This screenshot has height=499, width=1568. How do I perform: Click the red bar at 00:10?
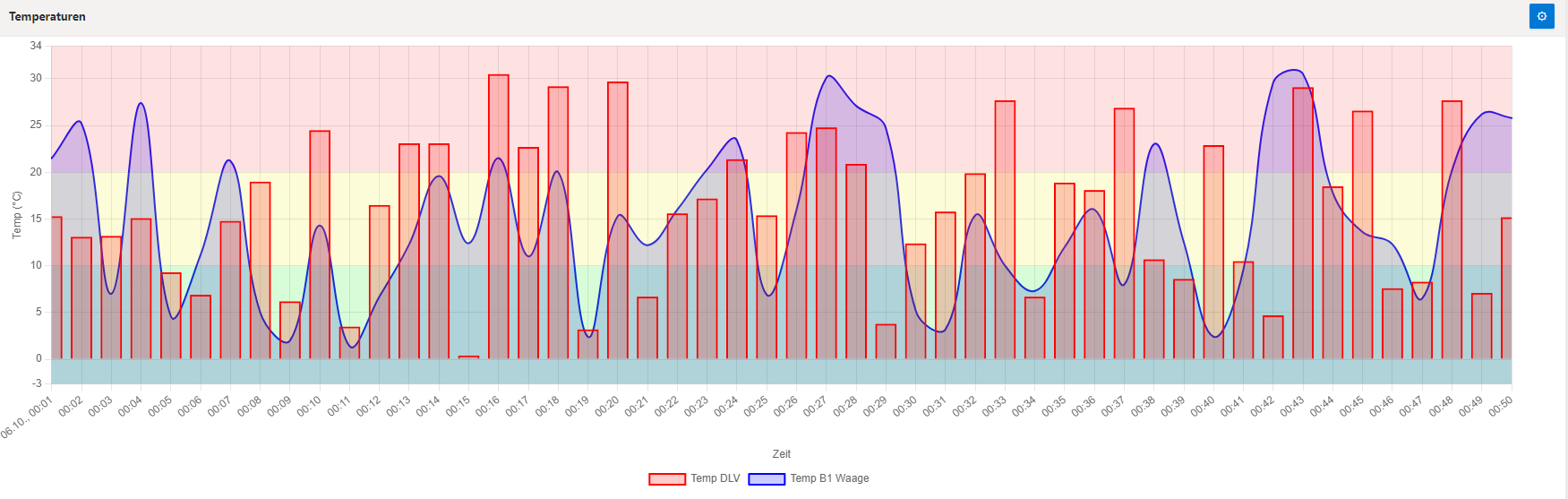320,244
